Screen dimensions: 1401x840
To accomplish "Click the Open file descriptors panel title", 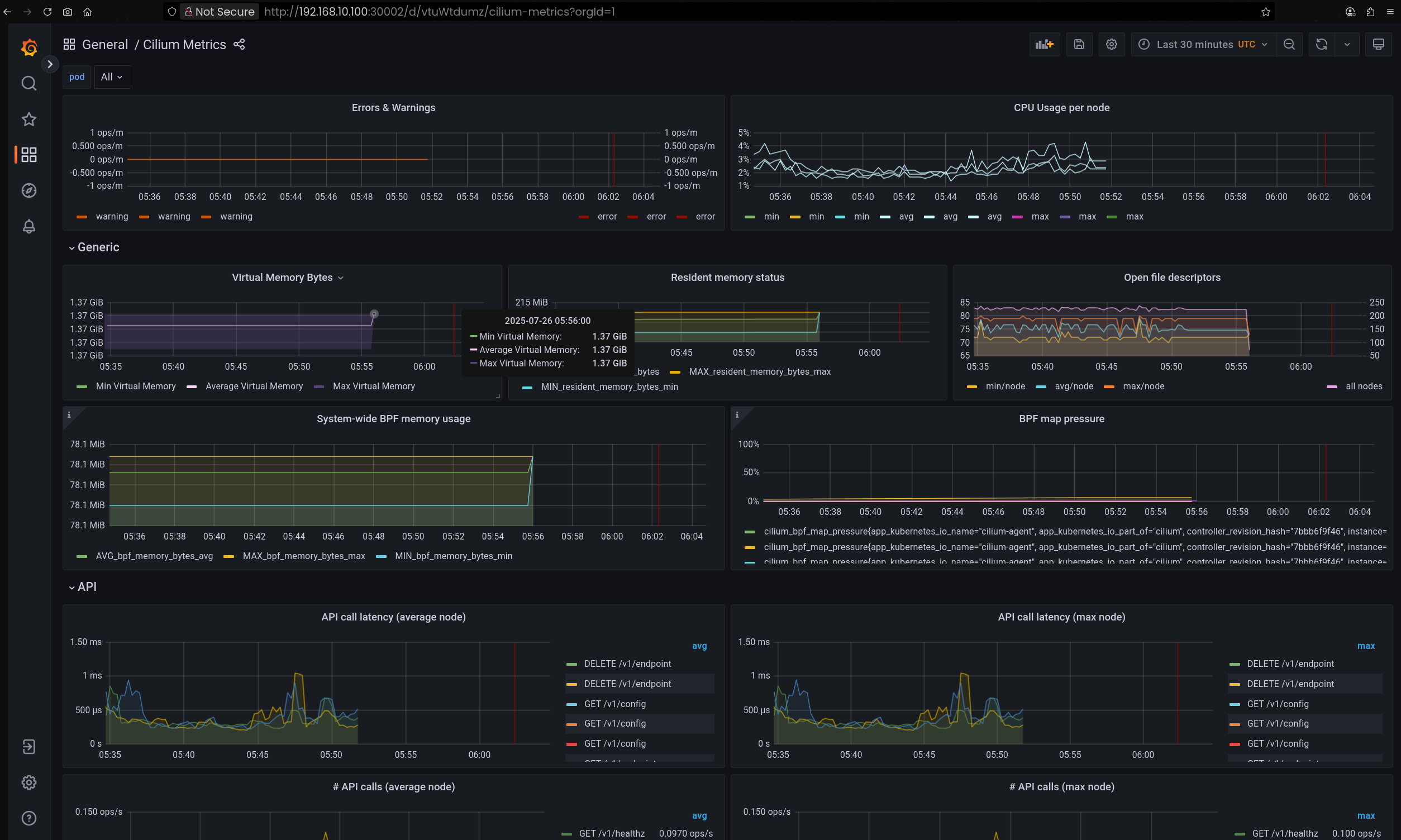I will point(1172,278).
